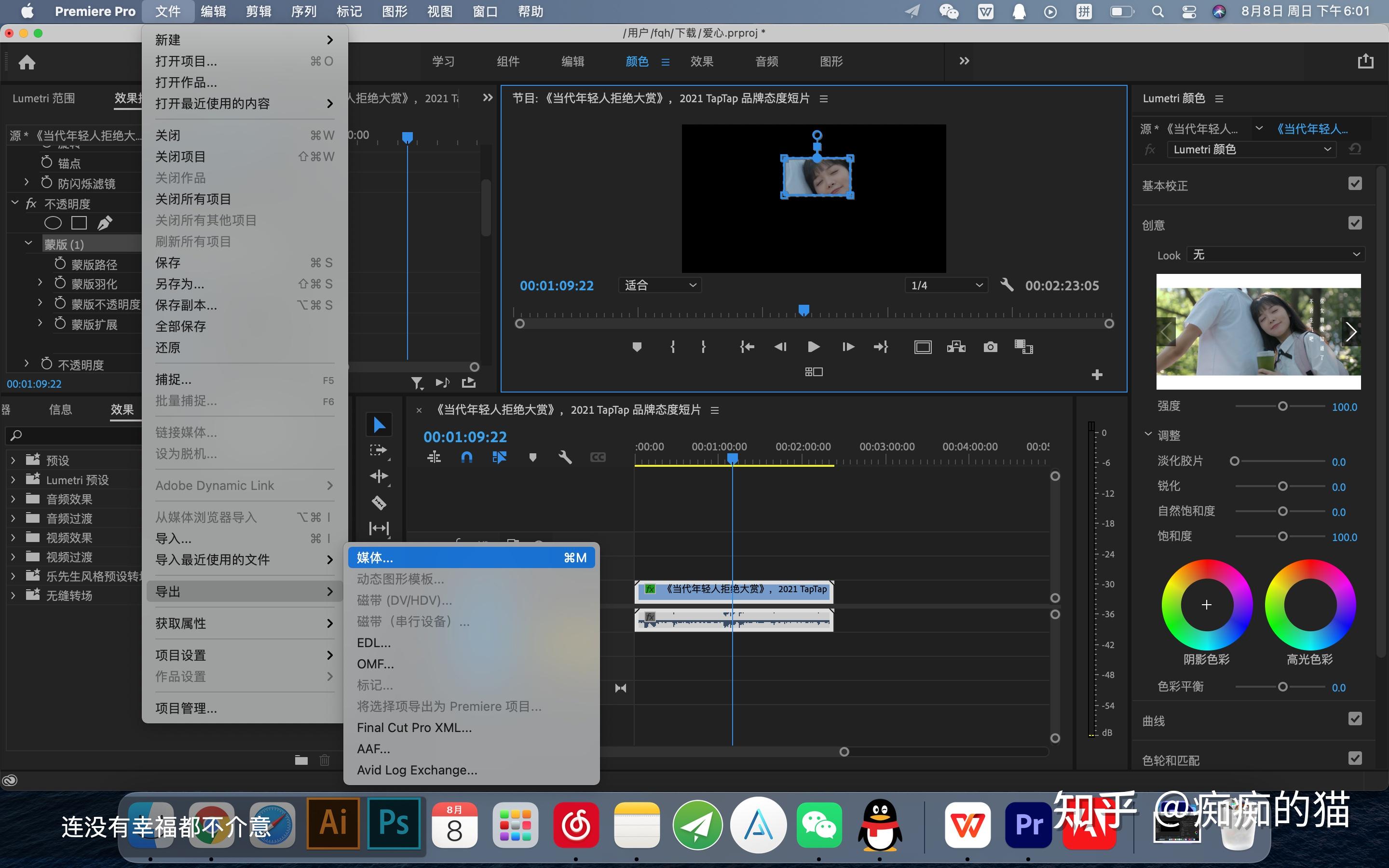Export frame with camera icon
The height and width of the screenshot is (868, 1389).
click(x=990, y=347)
